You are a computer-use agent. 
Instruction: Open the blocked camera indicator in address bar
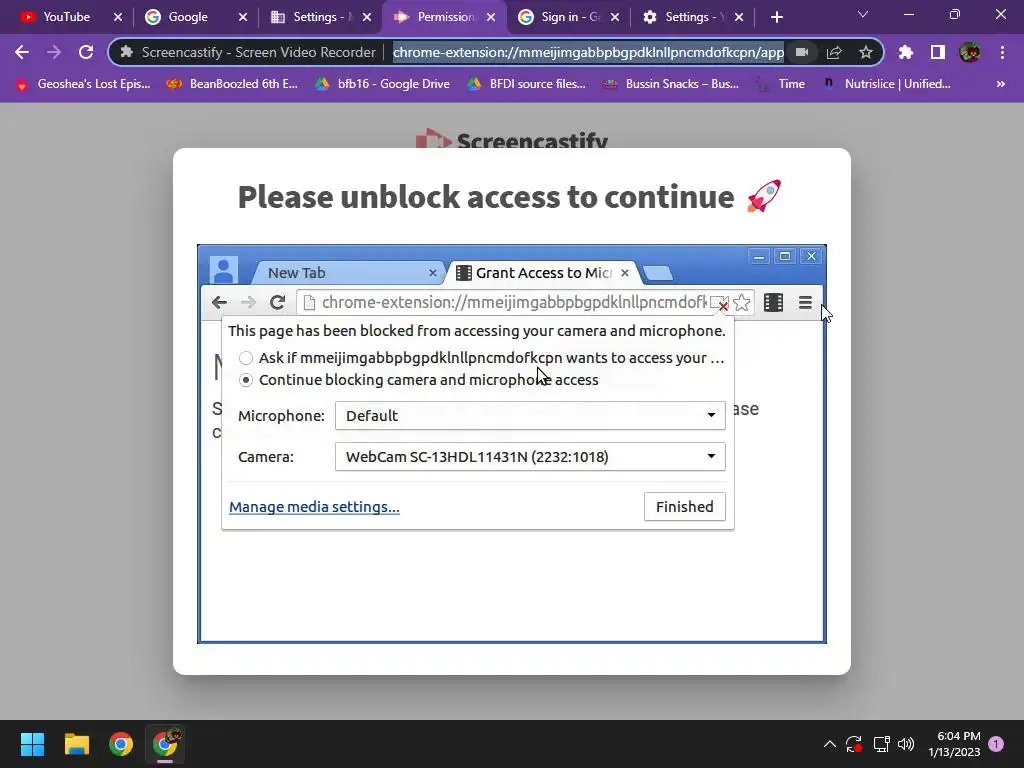coord(802,52)
